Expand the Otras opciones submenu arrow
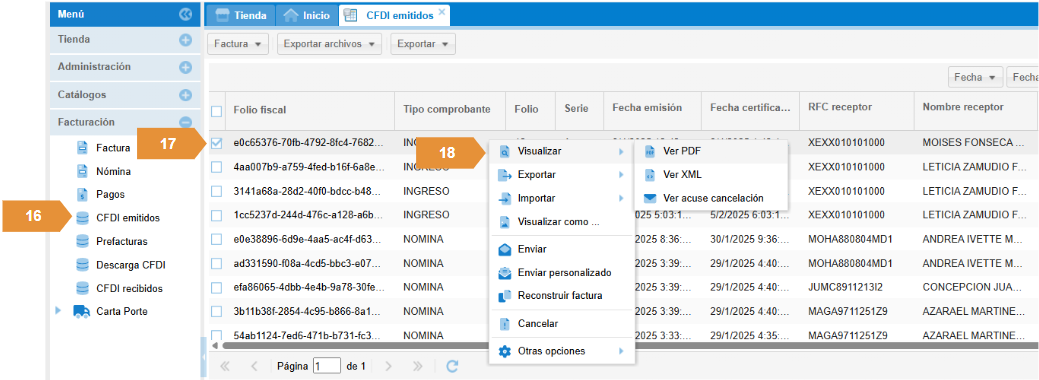Image resolution: width=1039 pixels, height=380 pixels. [621, 351]
